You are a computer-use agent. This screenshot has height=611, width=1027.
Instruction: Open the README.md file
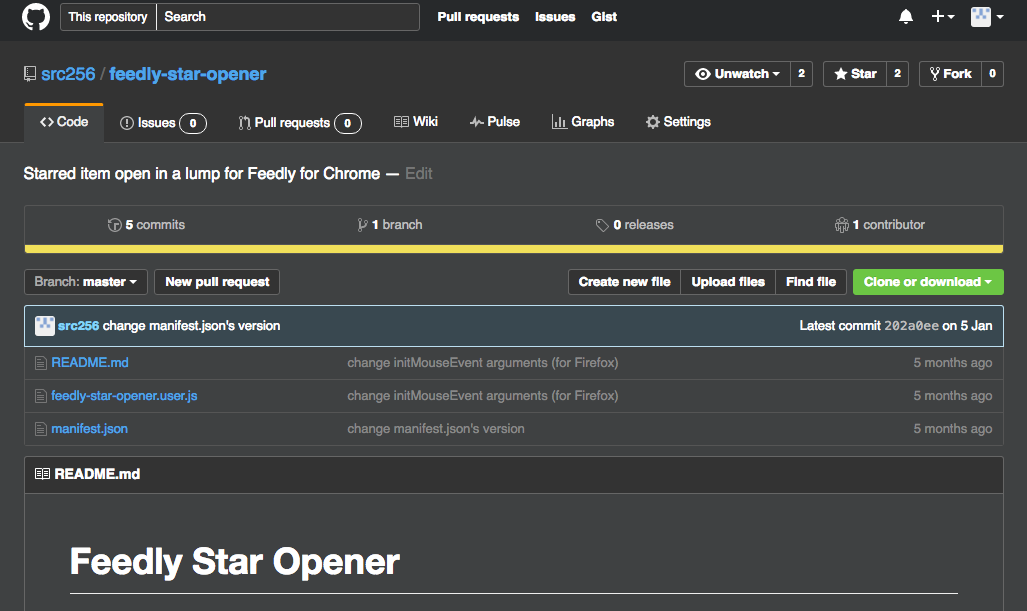point(90,363)
